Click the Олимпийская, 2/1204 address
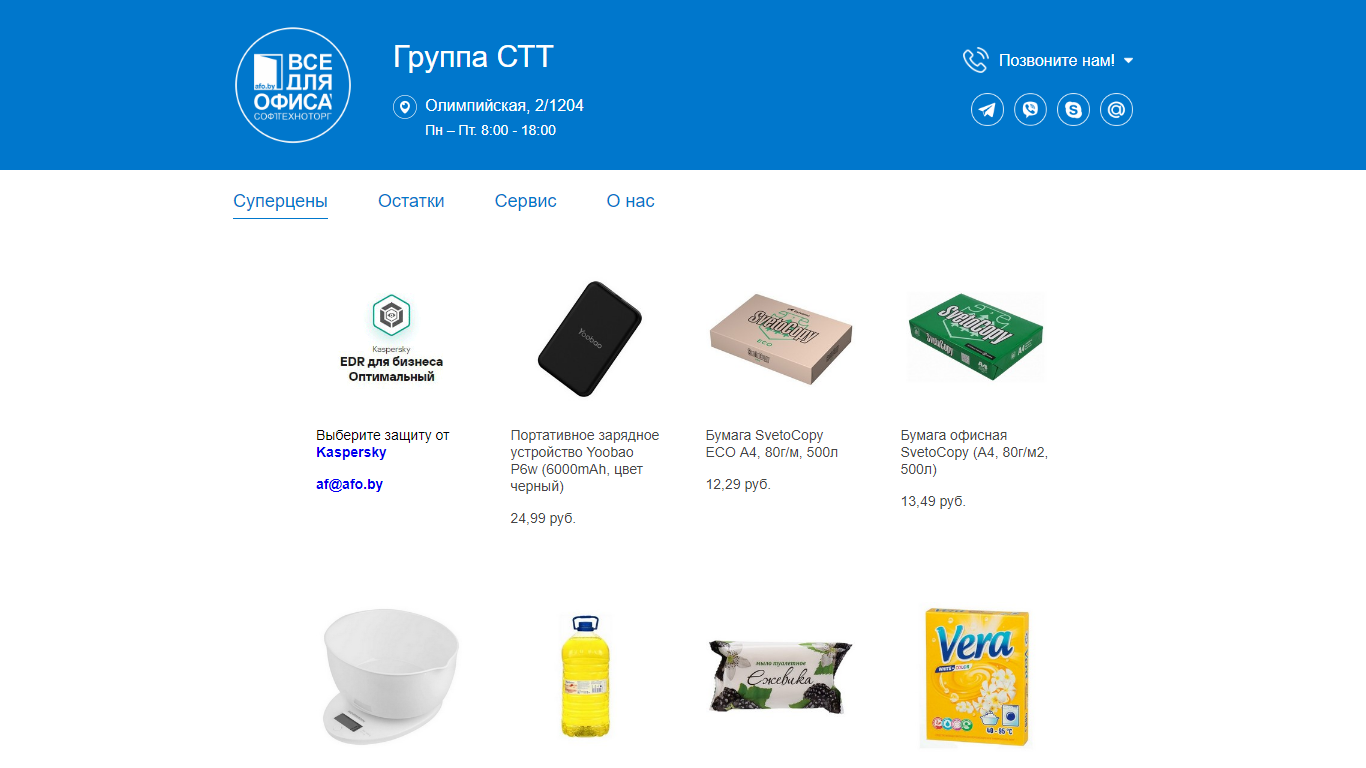The height and width of the screenshot is (768, 1366). [x=504, y=105]
